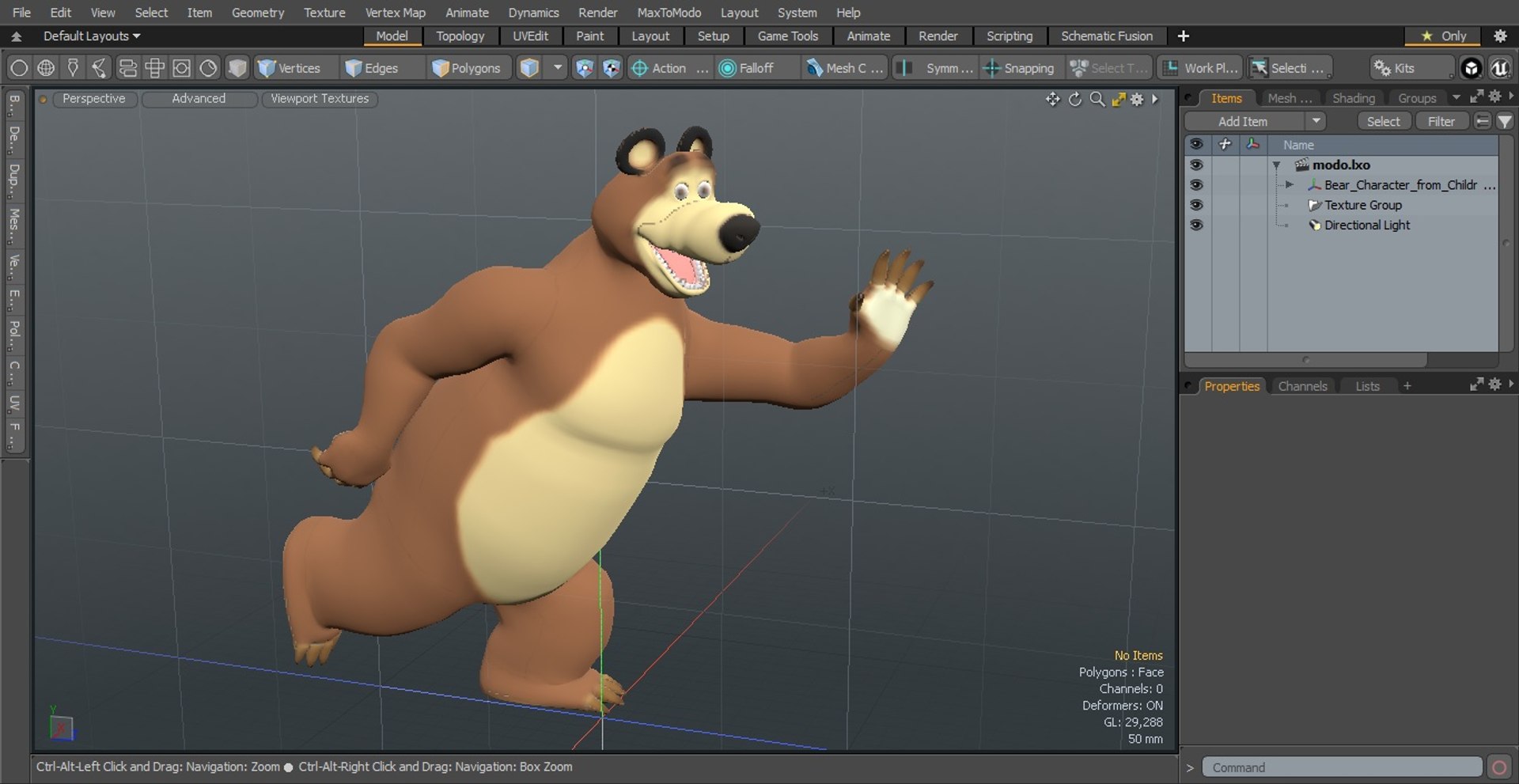Screen dimensions: 1519x784
Task: Open Default Layouts dropdown
Action: [91, 36]
